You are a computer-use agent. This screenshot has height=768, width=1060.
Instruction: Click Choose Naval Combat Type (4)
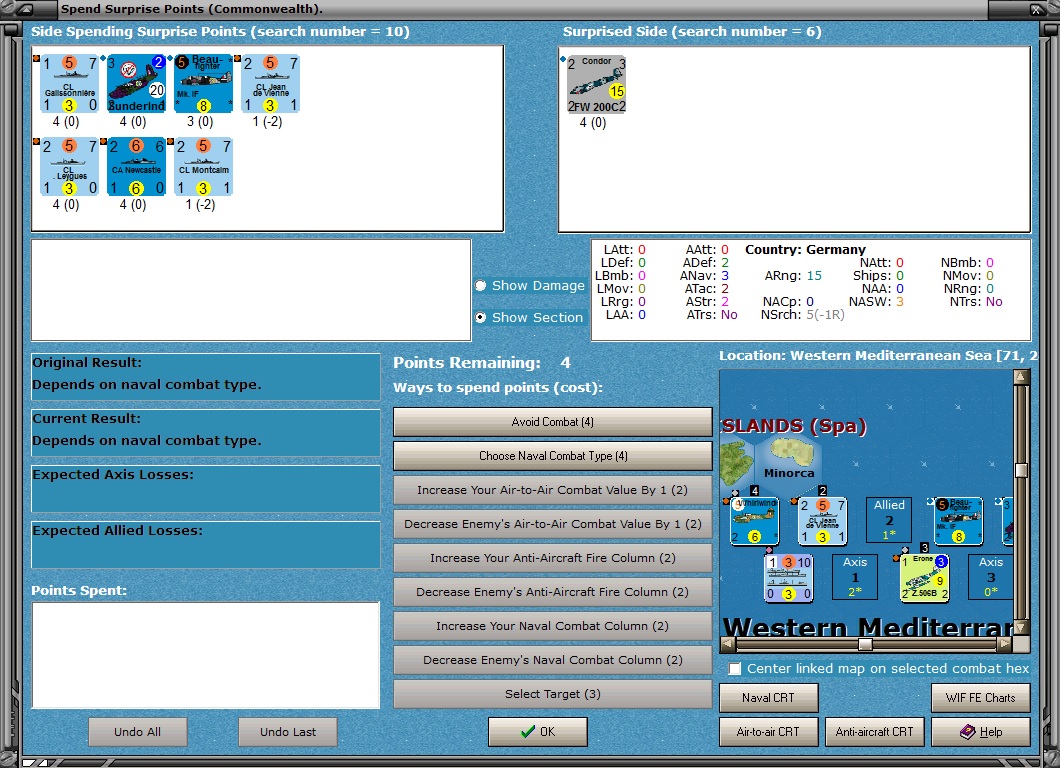click(552, 456)
